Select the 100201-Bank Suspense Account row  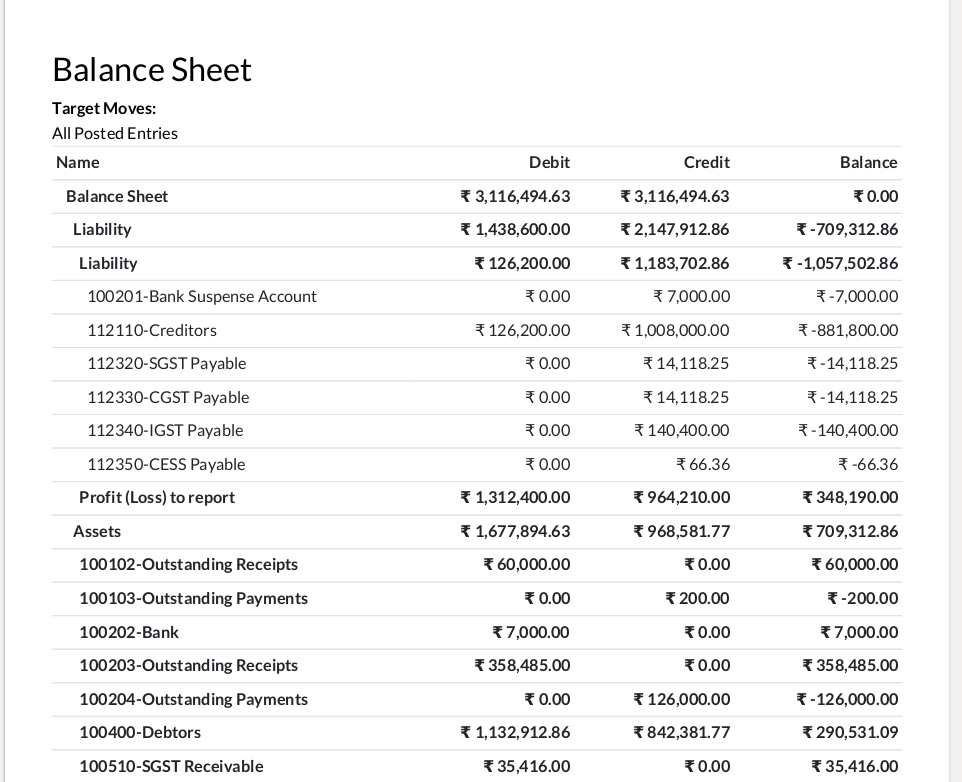[202, 296]
